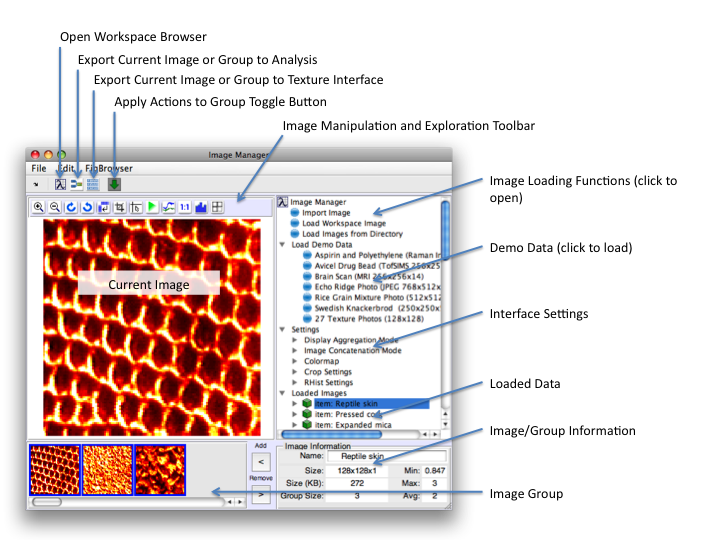Select the first reptile skin thumbnail

click(x=55, y=470)
